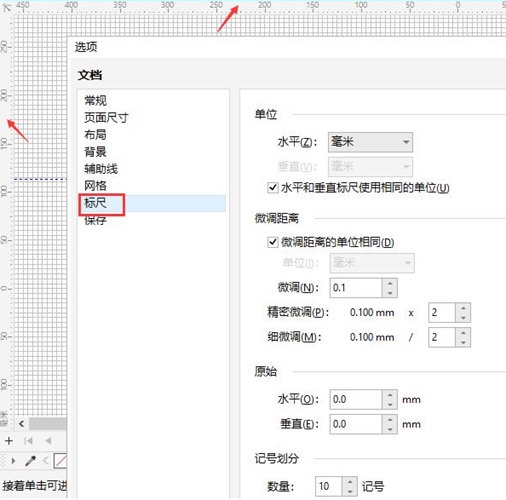This screenshot has height=500, width=506.
Task: Decrease the 记号划分 数量 value
Action: tap(350, 491)
